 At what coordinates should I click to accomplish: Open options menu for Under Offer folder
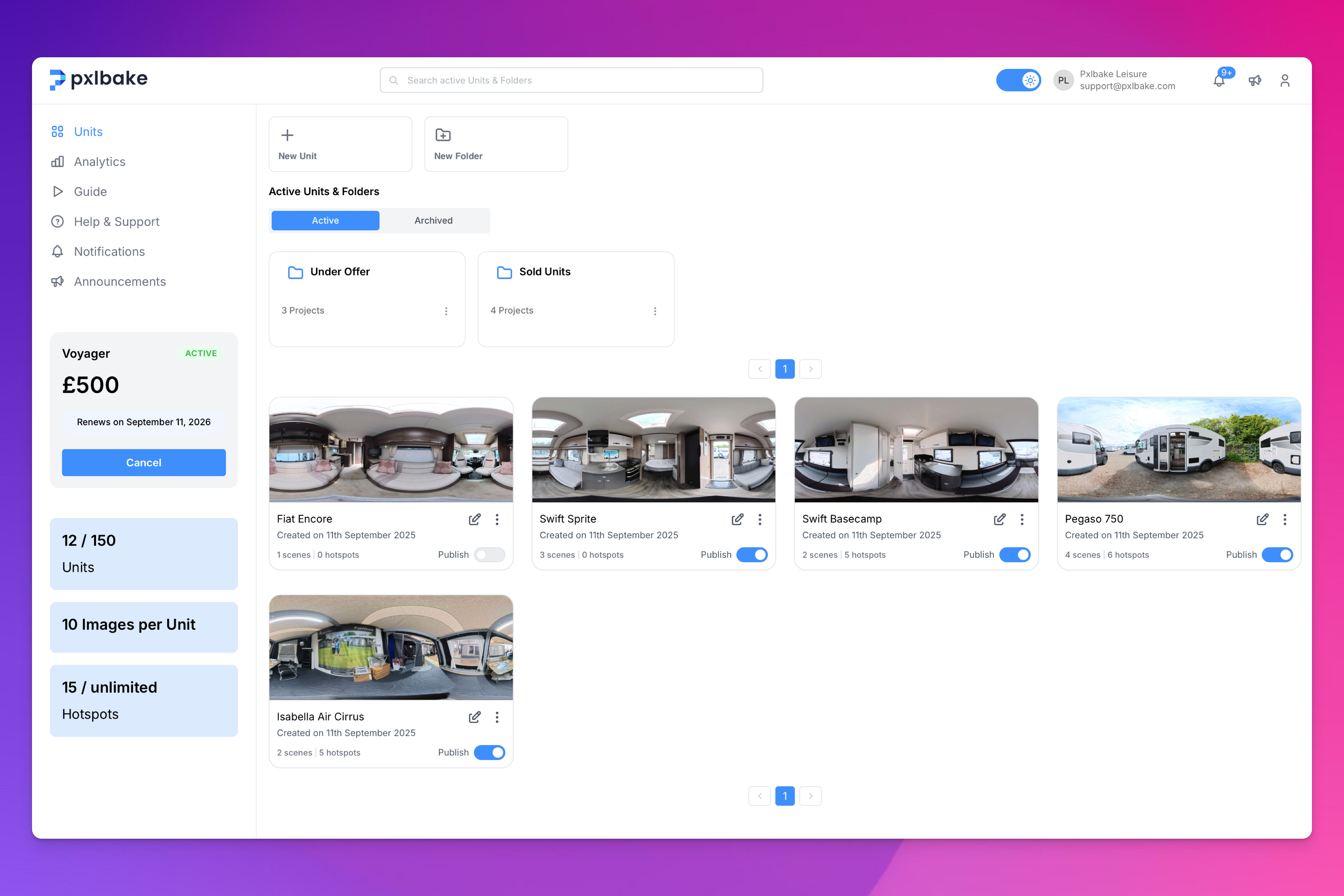[x=446, y=311]
